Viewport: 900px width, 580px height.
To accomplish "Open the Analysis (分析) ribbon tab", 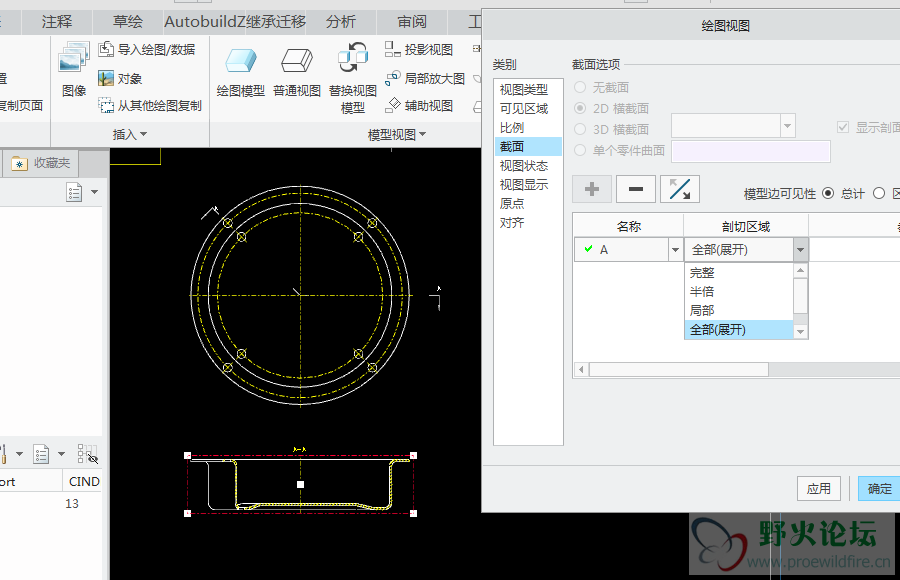I will tap(341, 22).
